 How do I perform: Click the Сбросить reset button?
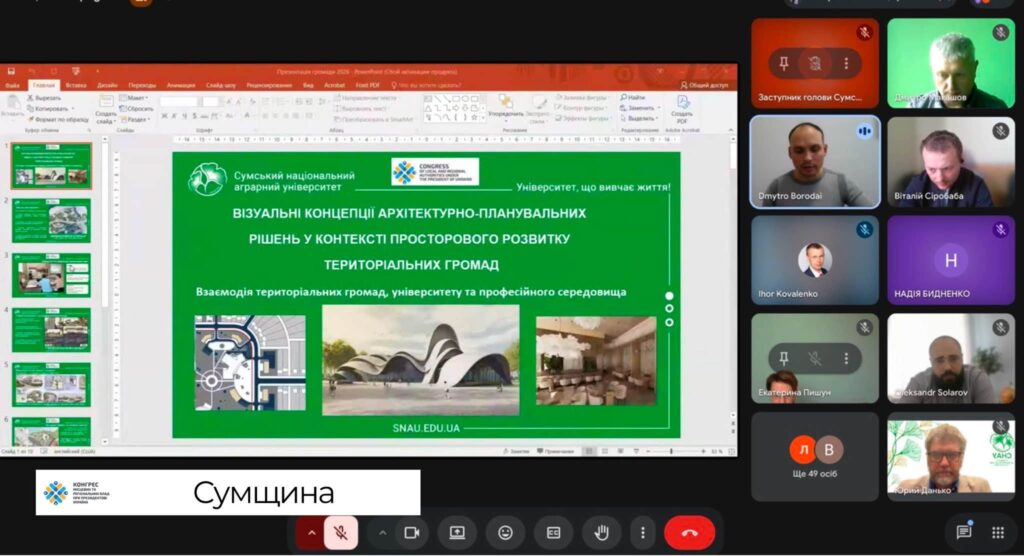pos(137,108)
